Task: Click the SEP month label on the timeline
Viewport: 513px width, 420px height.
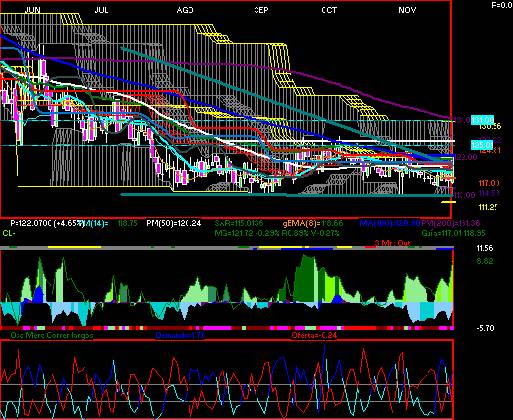Action: click(x=261, y=10)
